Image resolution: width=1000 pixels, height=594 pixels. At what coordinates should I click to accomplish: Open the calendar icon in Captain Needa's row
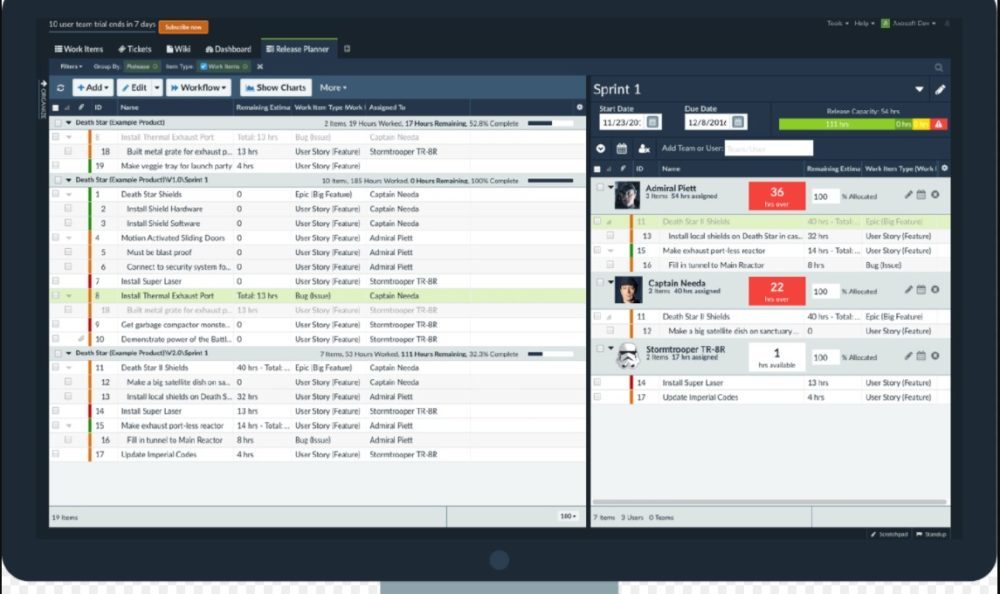(x=922, y=290)
